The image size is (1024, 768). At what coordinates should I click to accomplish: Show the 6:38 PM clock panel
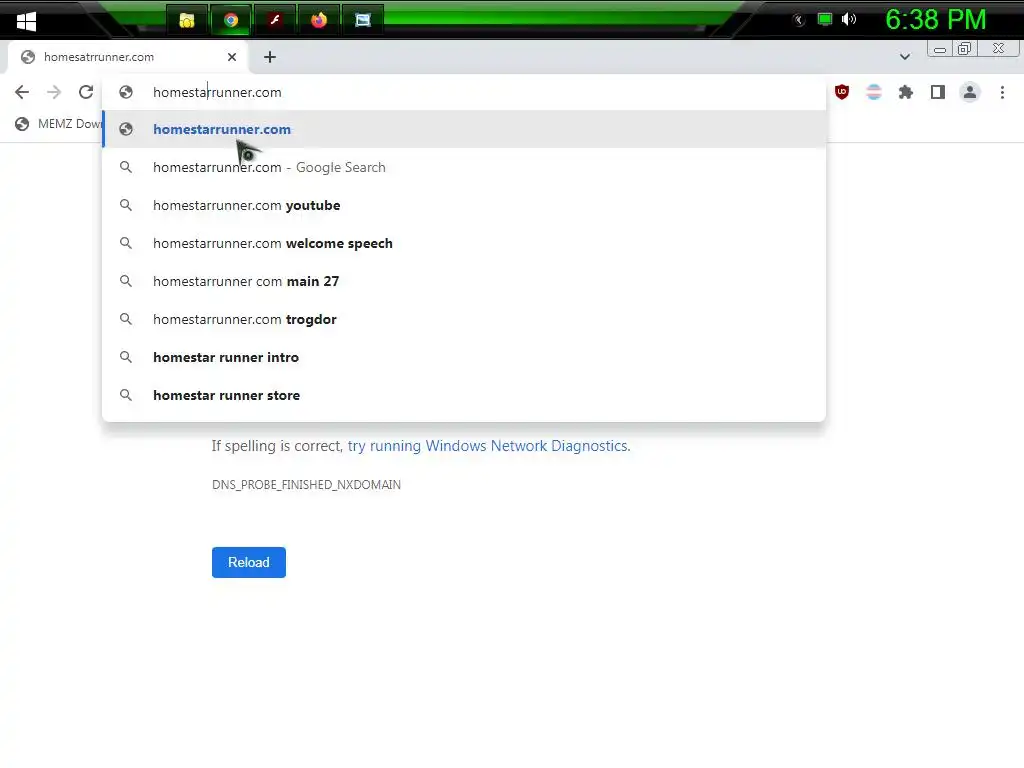point(935,20)
